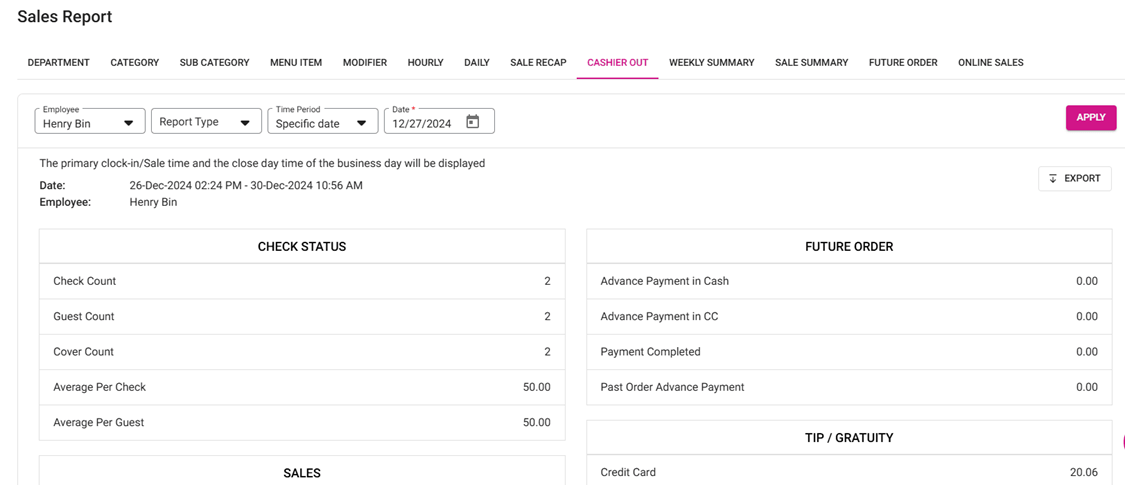View the Daily sales tab
Viewport: 1125px width, 485px height.
(x=477, y=63)
